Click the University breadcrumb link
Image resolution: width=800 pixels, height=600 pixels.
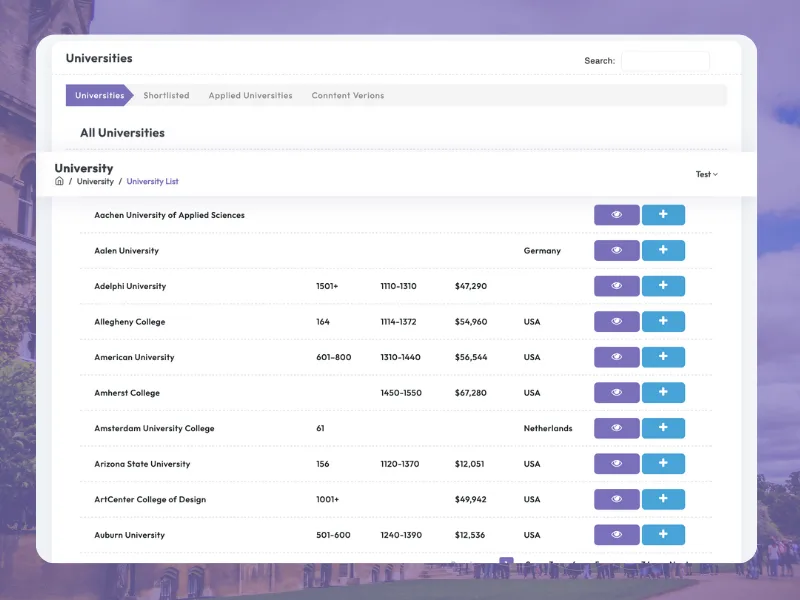pos(95,182)
